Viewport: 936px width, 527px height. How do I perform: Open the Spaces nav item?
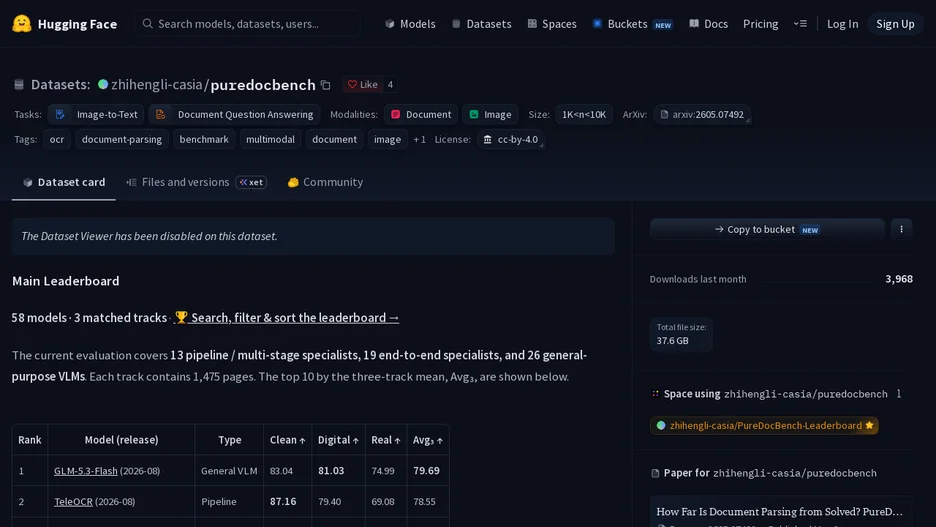point(552,24)
